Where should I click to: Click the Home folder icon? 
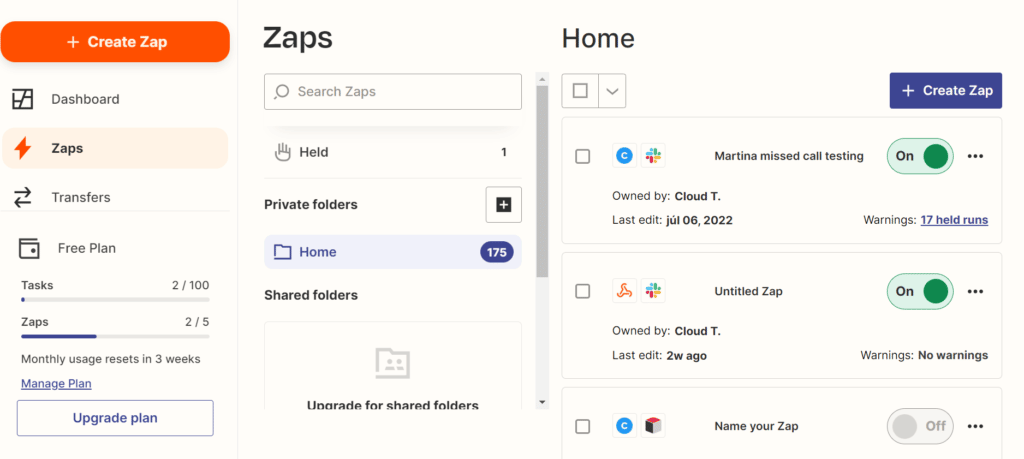point(282,252)
